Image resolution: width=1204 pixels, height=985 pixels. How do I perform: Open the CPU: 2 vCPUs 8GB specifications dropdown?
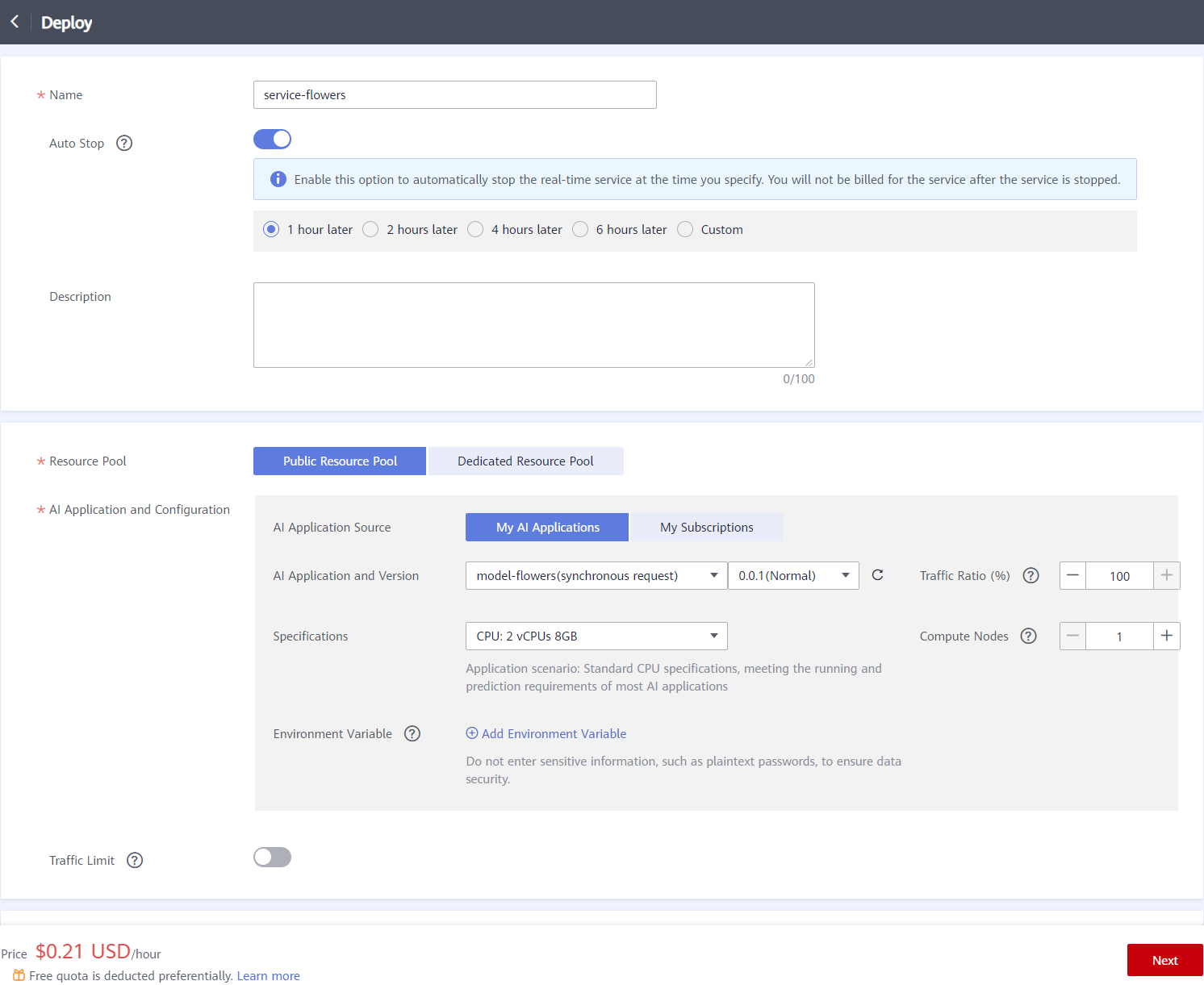click(x=596, y=636)
